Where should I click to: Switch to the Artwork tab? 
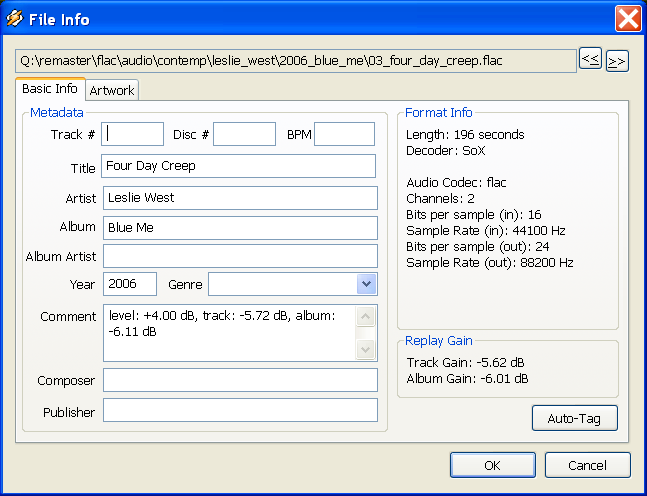point(112,90)
